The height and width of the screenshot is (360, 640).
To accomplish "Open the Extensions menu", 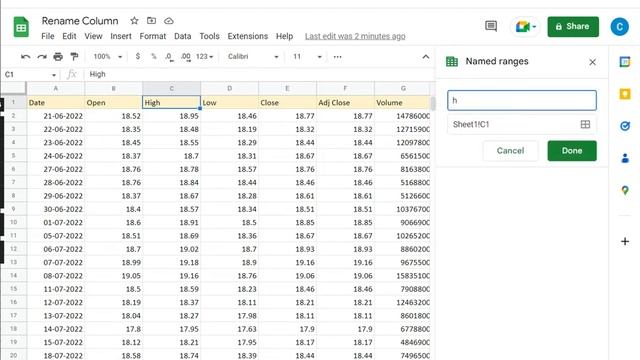I will 247,36.
